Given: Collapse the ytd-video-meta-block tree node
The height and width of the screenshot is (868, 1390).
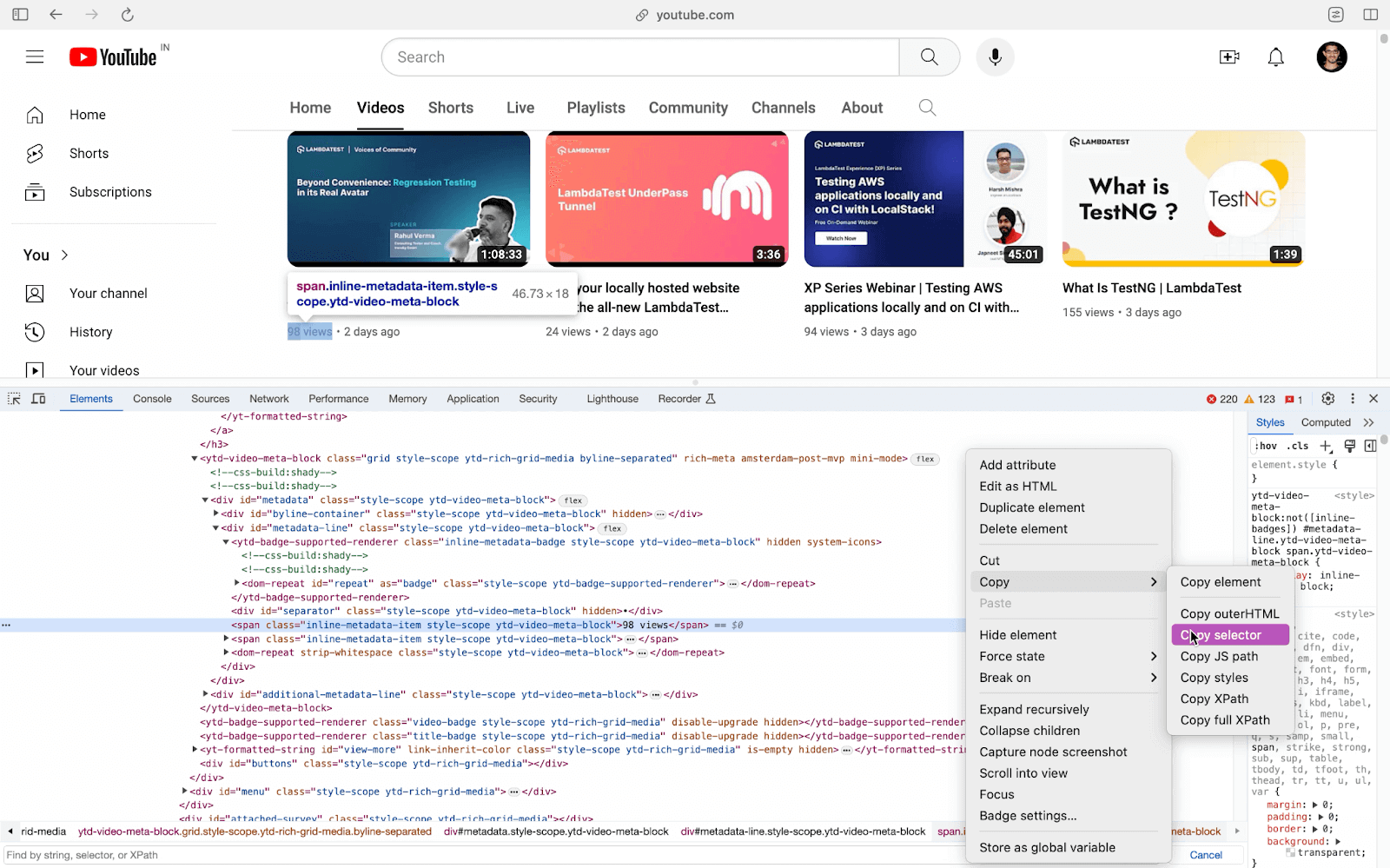Looking at the screenshot, I should pyautogui.click(x=195, y=458).
